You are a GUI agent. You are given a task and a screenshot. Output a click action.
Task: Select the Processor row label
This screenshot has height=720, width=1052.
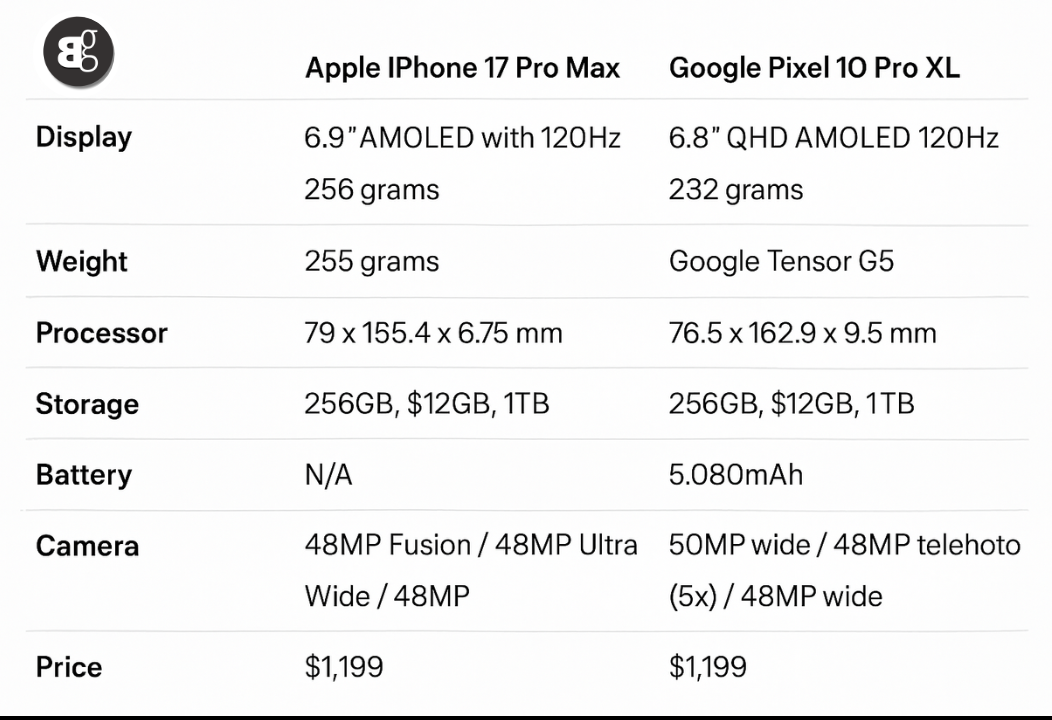click(102, 333)
